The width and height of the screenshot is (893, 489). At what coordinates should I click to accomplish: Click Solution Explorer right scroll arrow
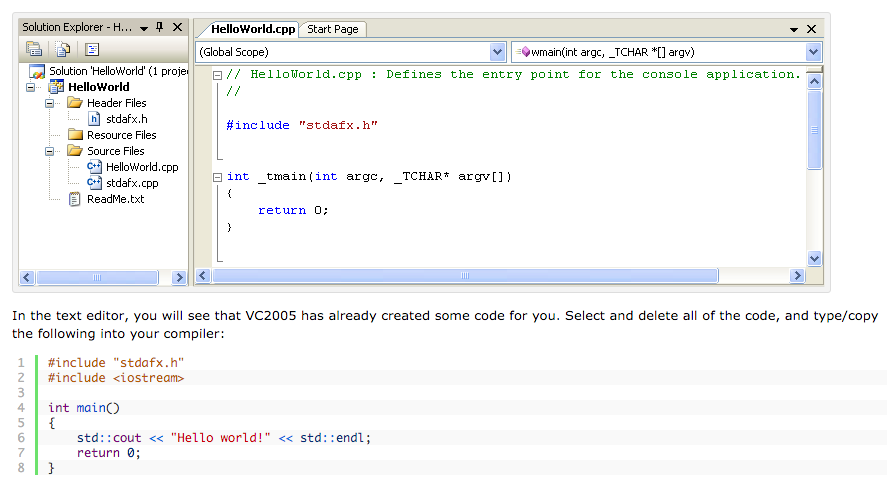coord(179,277)
